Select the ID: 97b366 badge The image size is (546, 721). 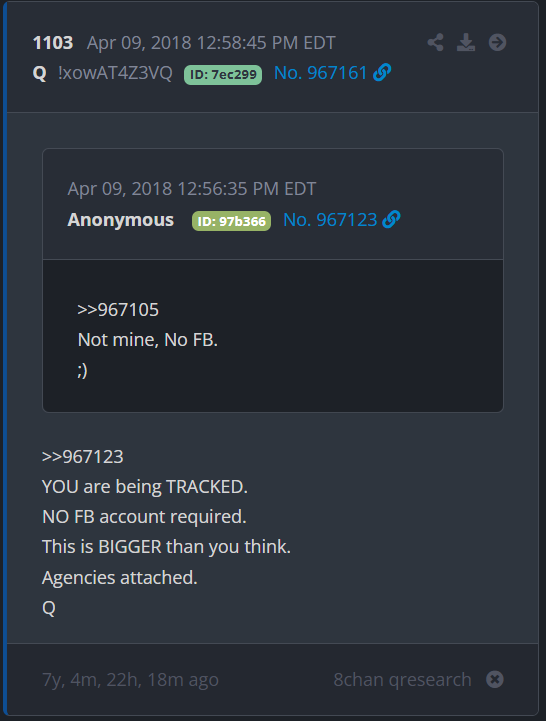coord(231,221)
